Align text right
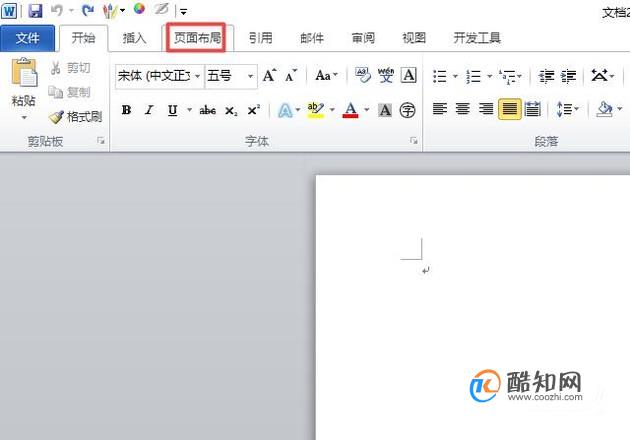 tap(486, 109)
